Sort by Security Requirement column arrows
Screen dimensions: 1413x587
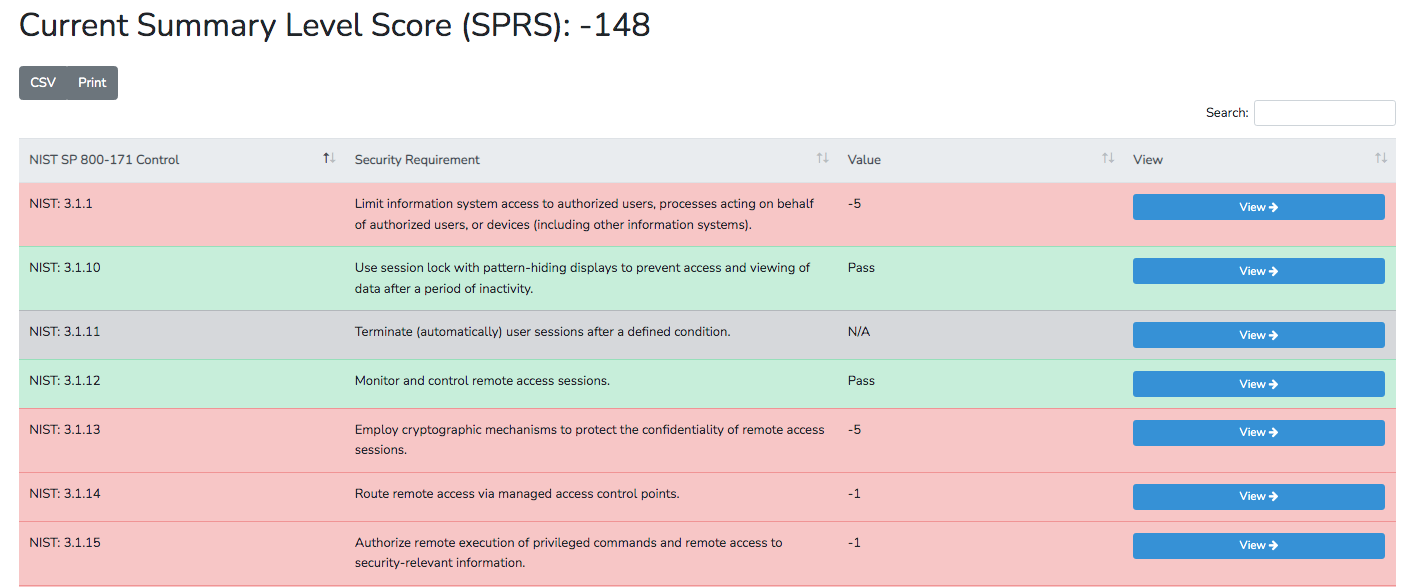point(822,159)
